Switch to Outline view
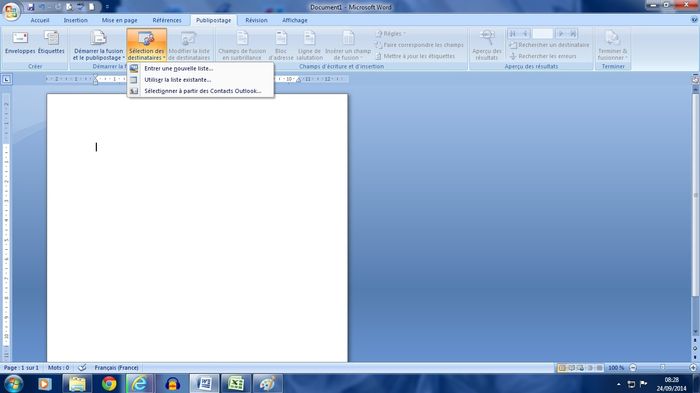Image resolution: width=700 pixels, height=393 pixels. [x=590, y=368]
